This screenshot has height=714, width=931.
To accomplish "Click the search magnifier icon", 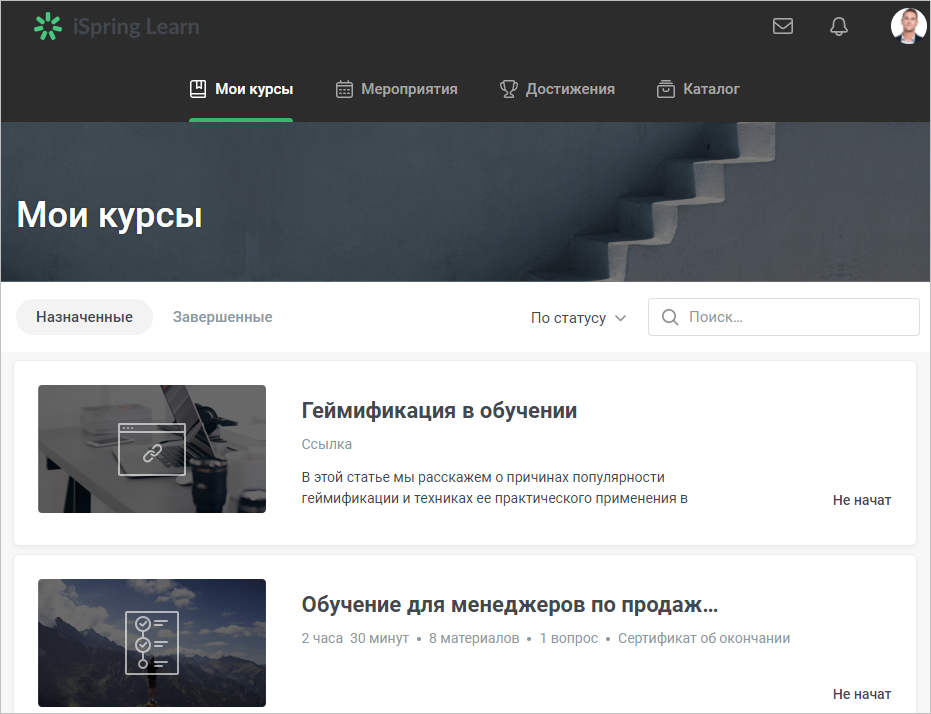I will (670, 317).
